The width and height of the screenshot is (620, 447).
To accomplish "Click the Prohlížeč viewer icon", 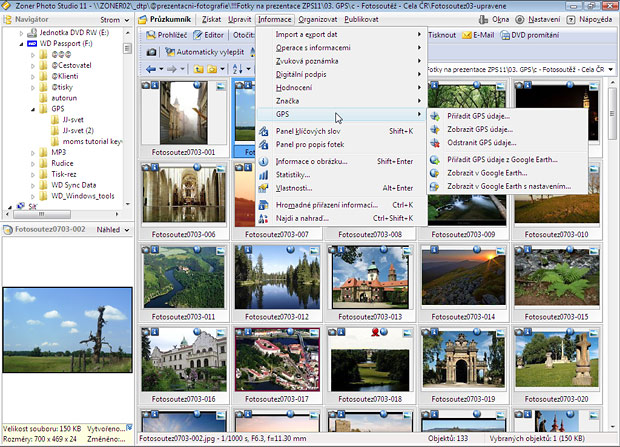I will click(153, 35).
